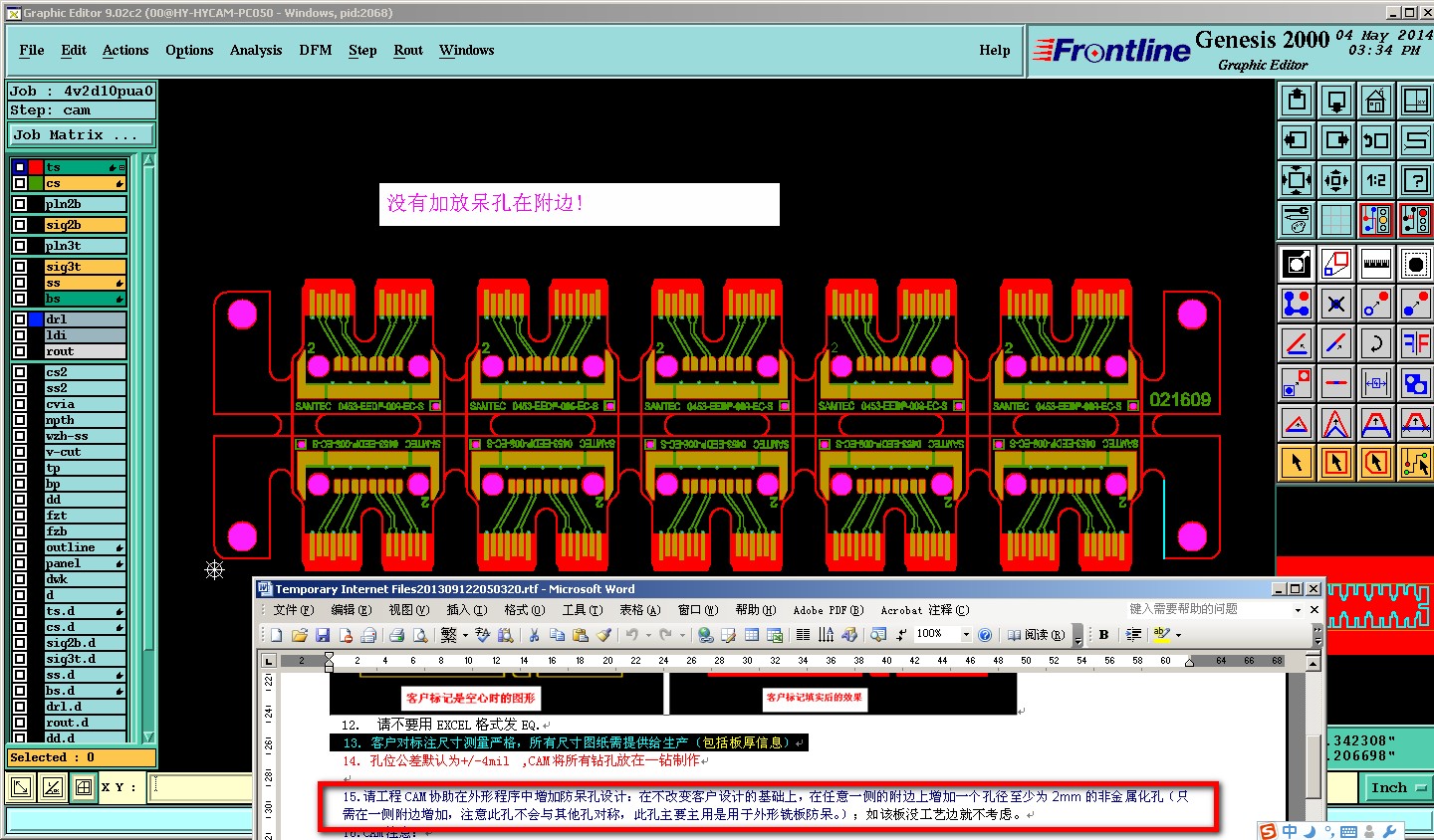The width and height of the screenshot is (1434, 840).
Task: Open the Analysis menu
Action: pos(256,50)
